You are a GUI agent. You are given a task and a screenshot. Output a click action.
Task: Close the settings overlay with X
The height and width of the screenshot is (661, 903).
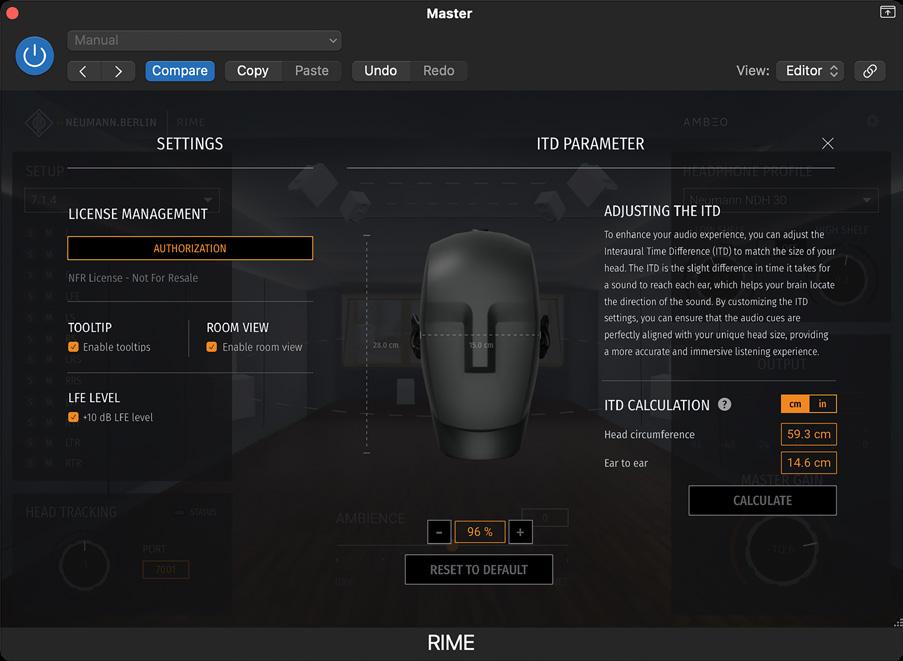[828, 143]
